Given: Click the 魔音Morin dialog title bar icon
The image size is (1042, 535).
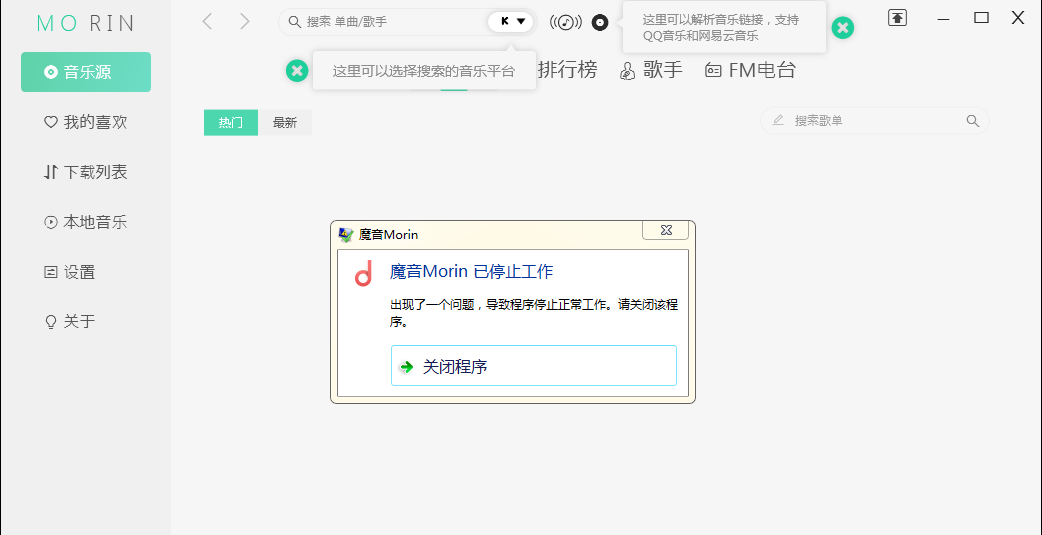Looking at the screenshot, I should point(346,234).
